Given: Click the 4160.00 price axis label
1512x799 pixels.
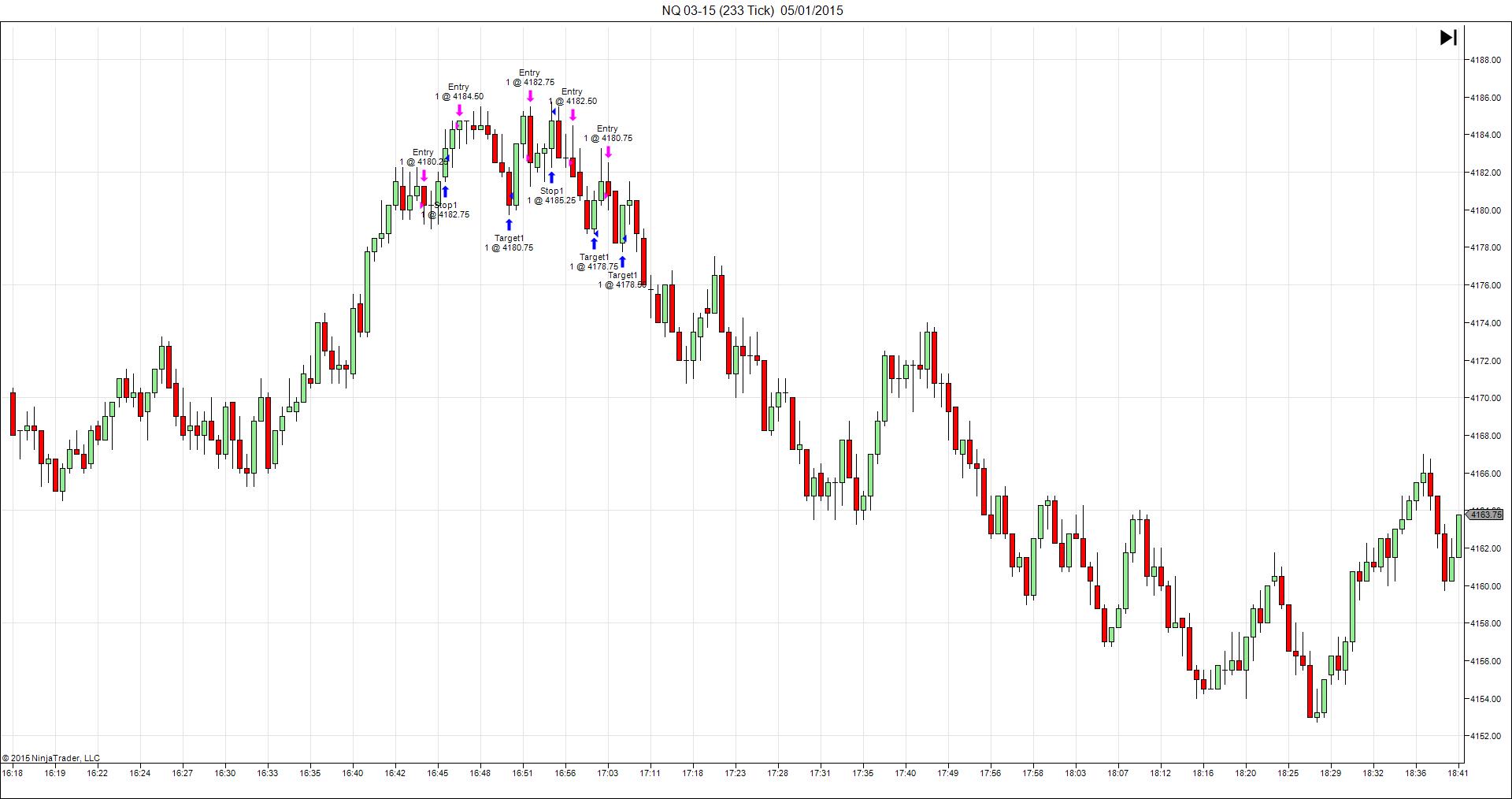Looking at the screenshot, I should click(1484, 586).
